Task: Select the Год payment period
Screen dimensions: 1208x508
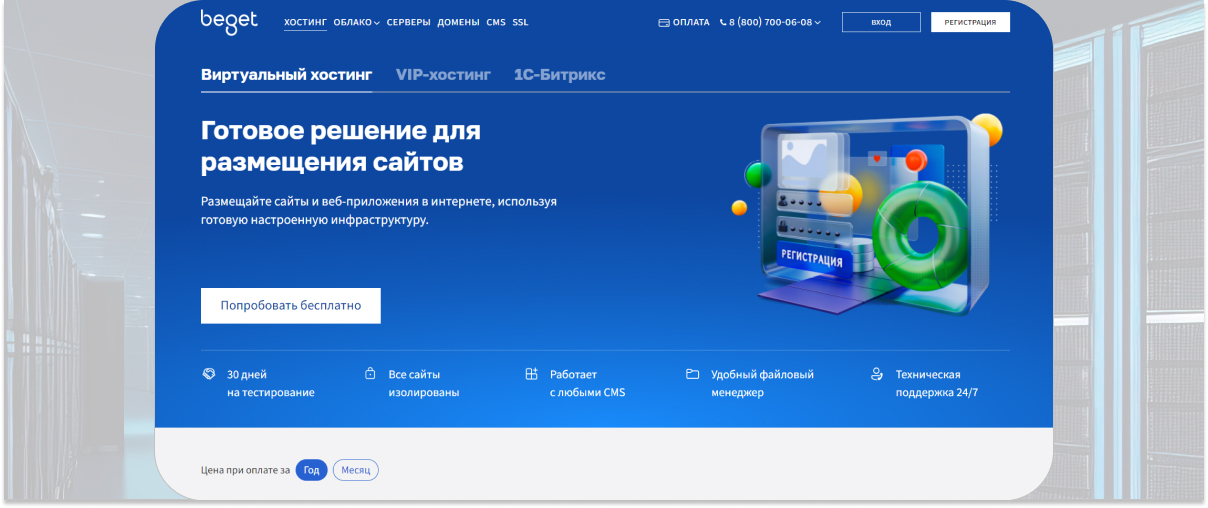Action: [x=312, y=470]
